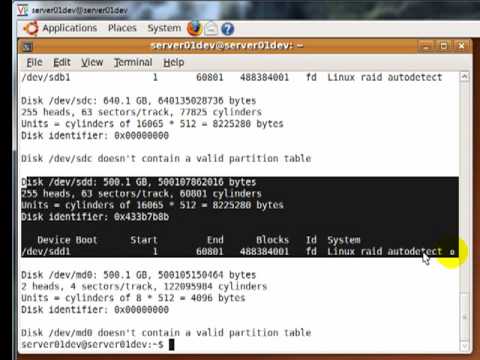Screen dimensions: 480x360
Task: Click 'Disk /dev/sdc: 640.1 GB' line
Action: (x=139, y=101)
